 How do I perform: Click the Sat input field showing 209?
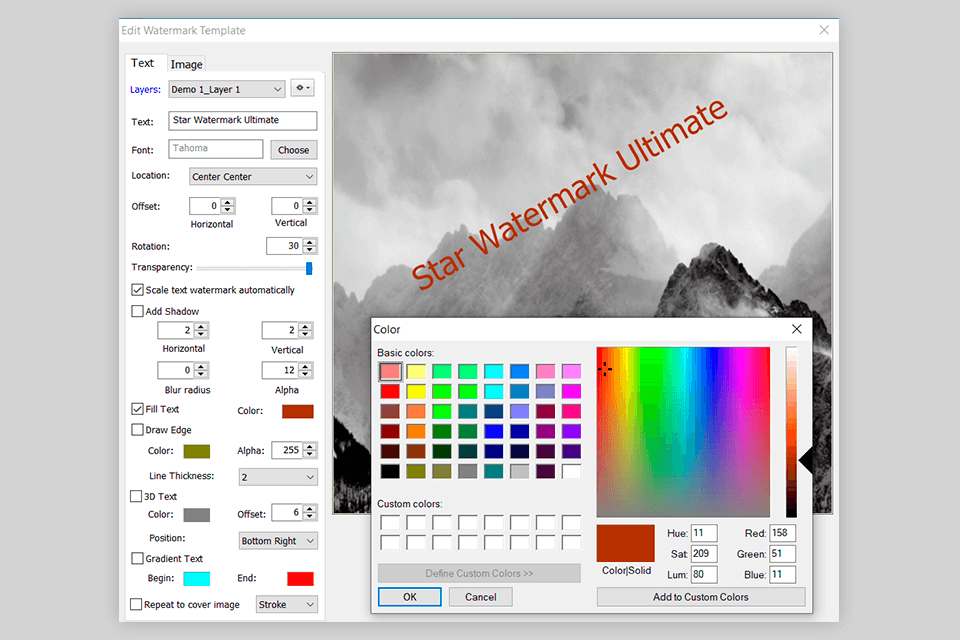(x=704, y=554)
